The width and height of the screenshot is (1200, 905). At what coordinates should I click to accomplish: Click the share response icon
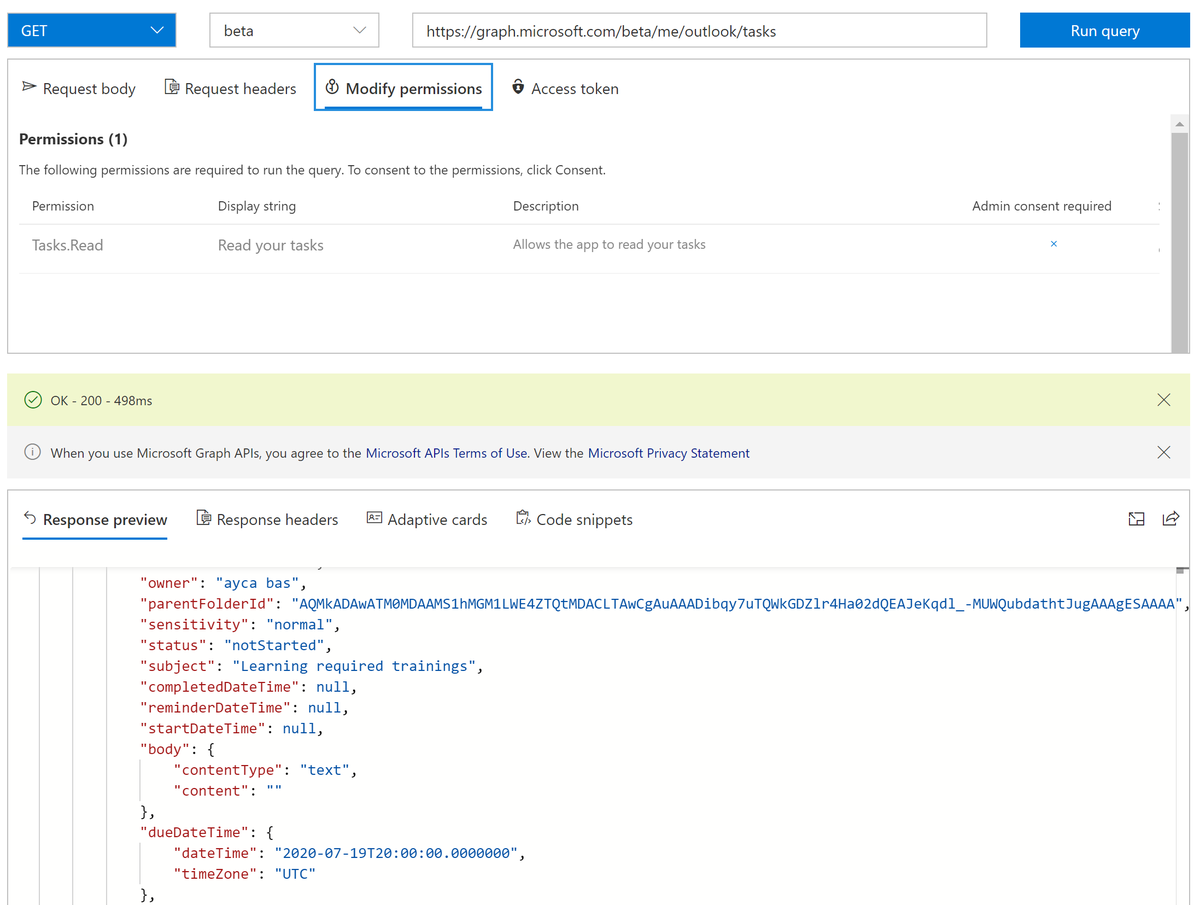click(x=1170, y=519)
